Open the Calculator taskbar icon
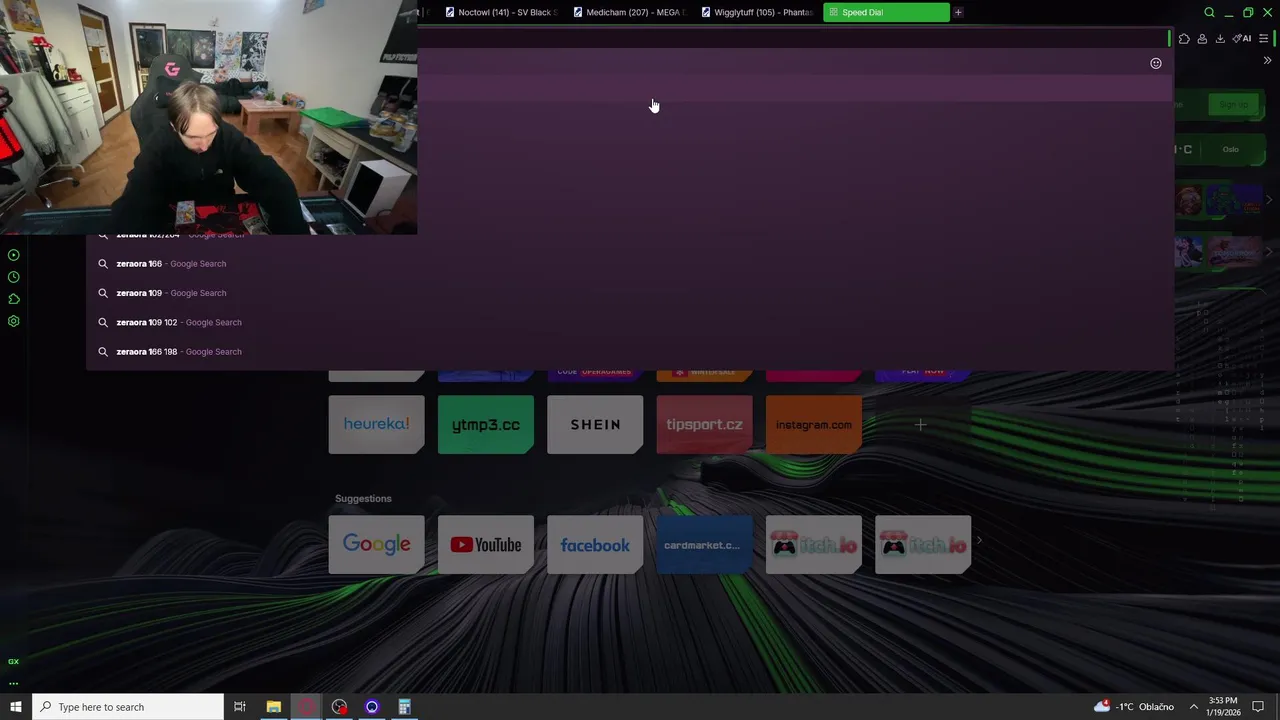1280x720 pixels. click(404, 707)
